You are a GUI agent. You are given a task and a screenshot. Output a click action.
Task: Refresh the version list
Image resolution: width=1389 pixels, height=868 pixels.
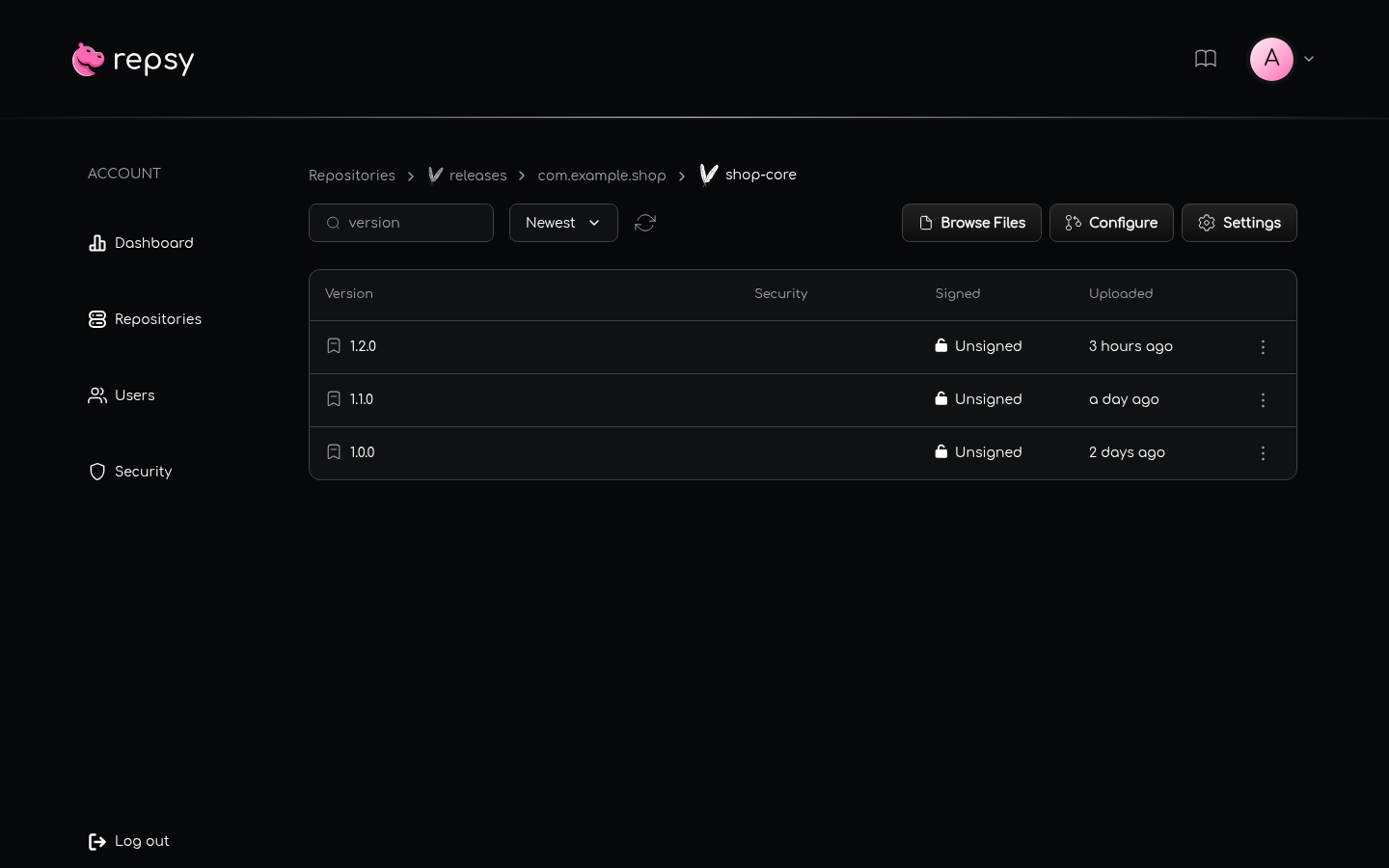pyautogui.click(x=645, y=223)
